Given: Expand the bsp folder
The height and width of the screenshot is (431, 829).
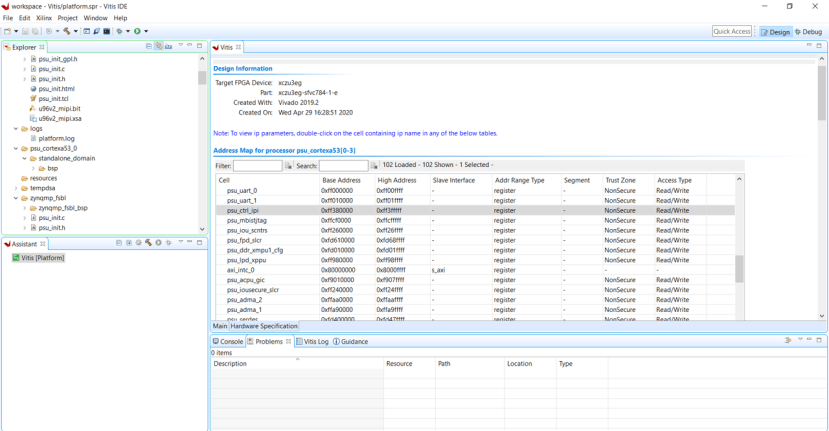Looking at the screenshot, I should [33, 168].
